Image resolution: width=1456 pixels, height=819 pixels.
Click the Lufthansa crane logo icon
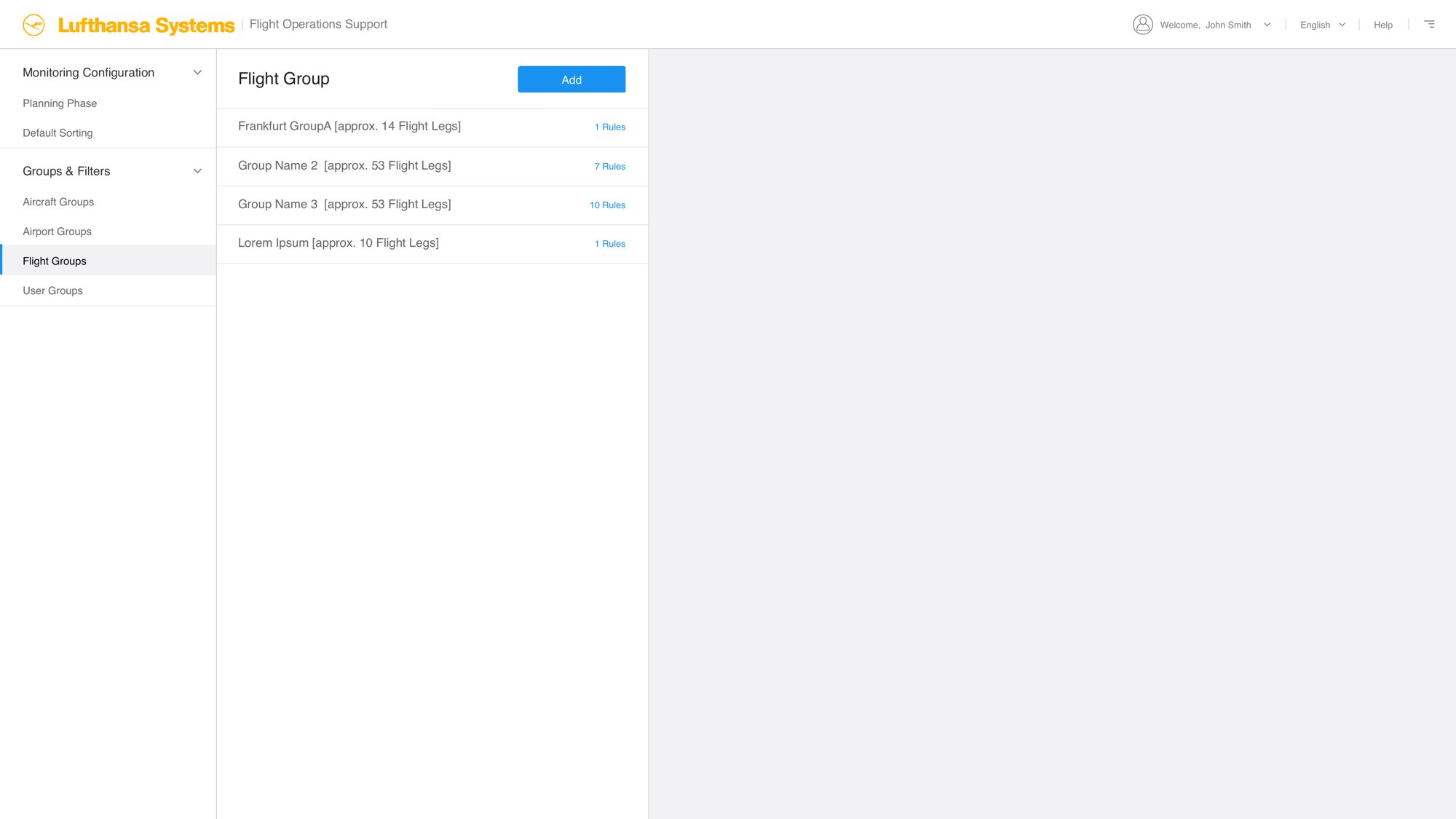[x=33, y=25]
